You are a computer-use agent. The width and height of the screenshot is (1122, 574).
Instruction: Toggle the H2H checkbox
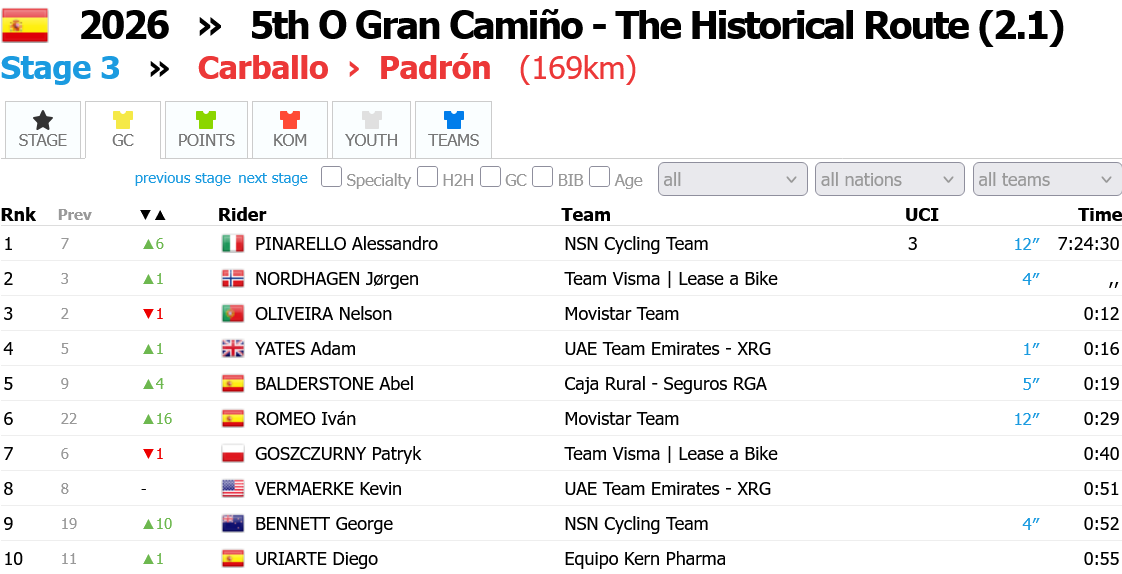pos(427,178)
